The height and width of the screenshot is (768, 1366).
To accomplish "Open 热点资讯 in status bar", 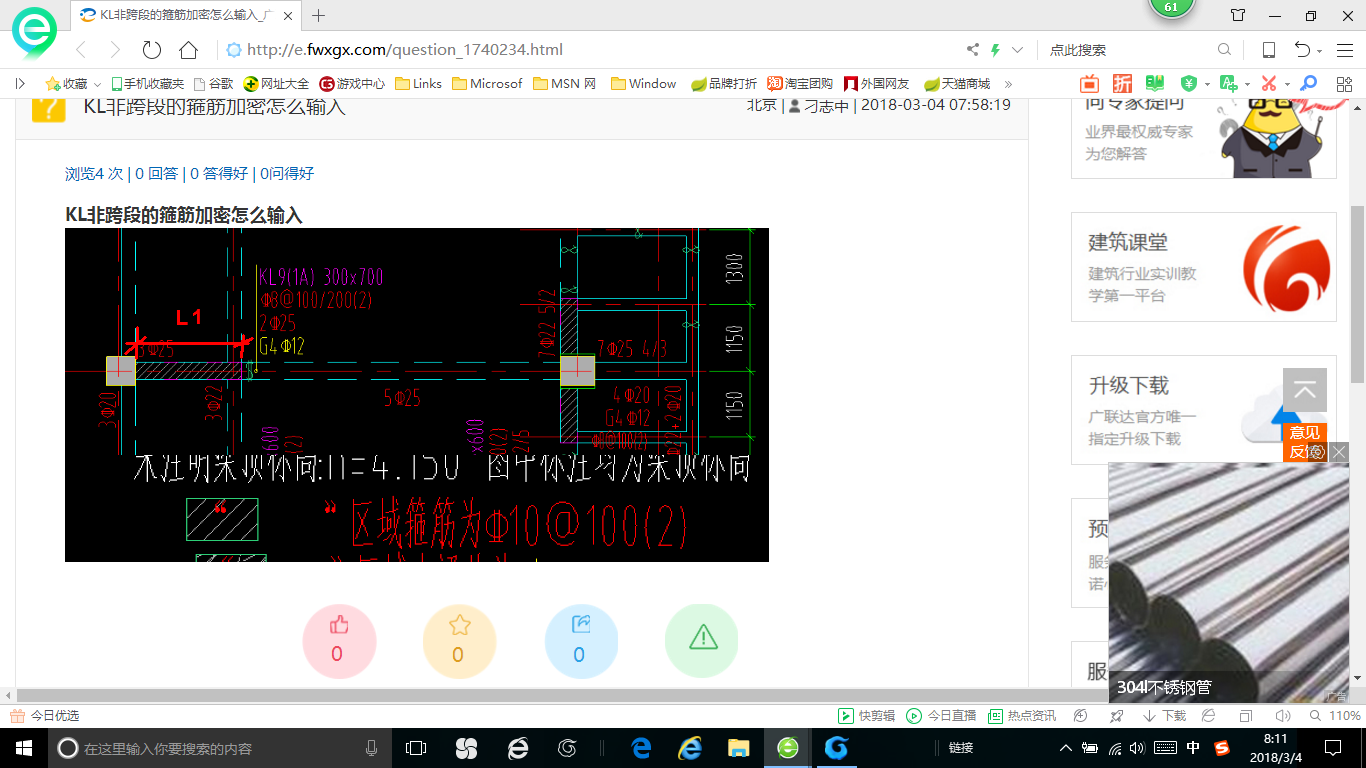I will tap(1022, 716).
